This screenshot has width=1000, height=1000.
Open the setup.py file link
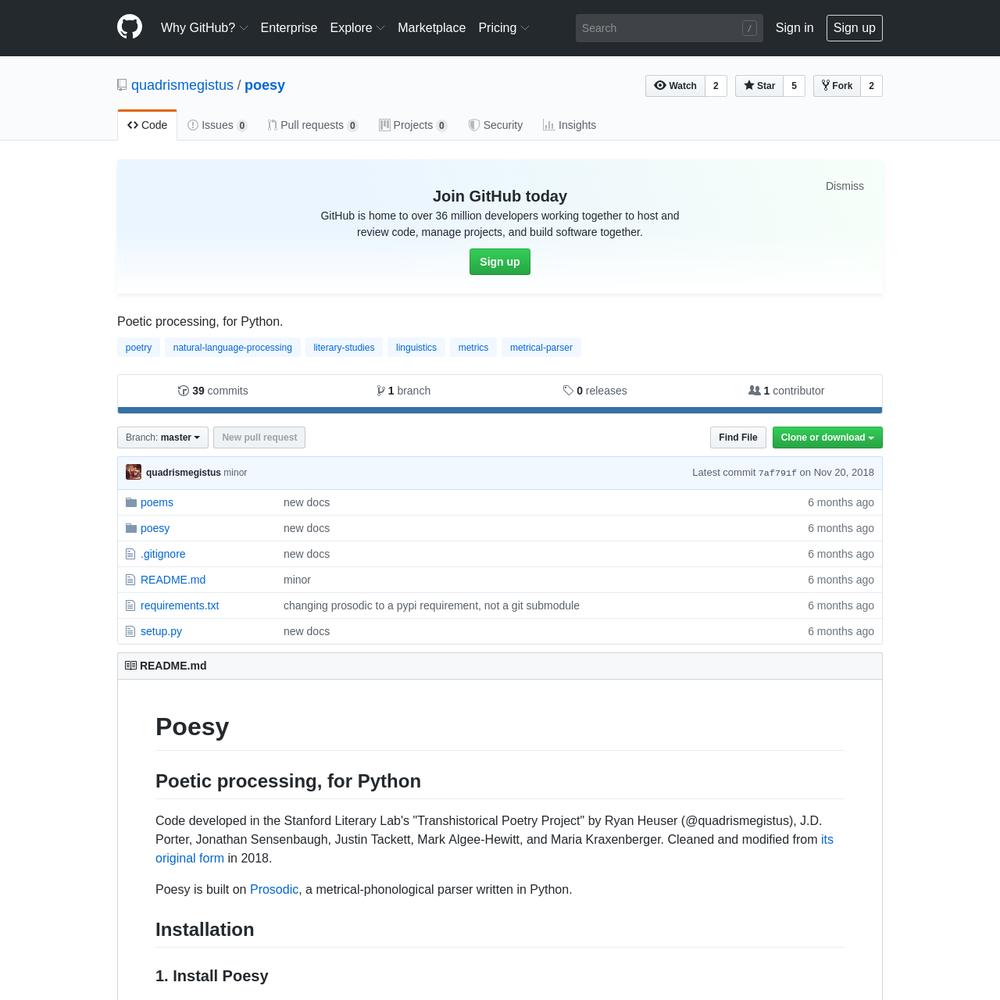tap(161, 631)
